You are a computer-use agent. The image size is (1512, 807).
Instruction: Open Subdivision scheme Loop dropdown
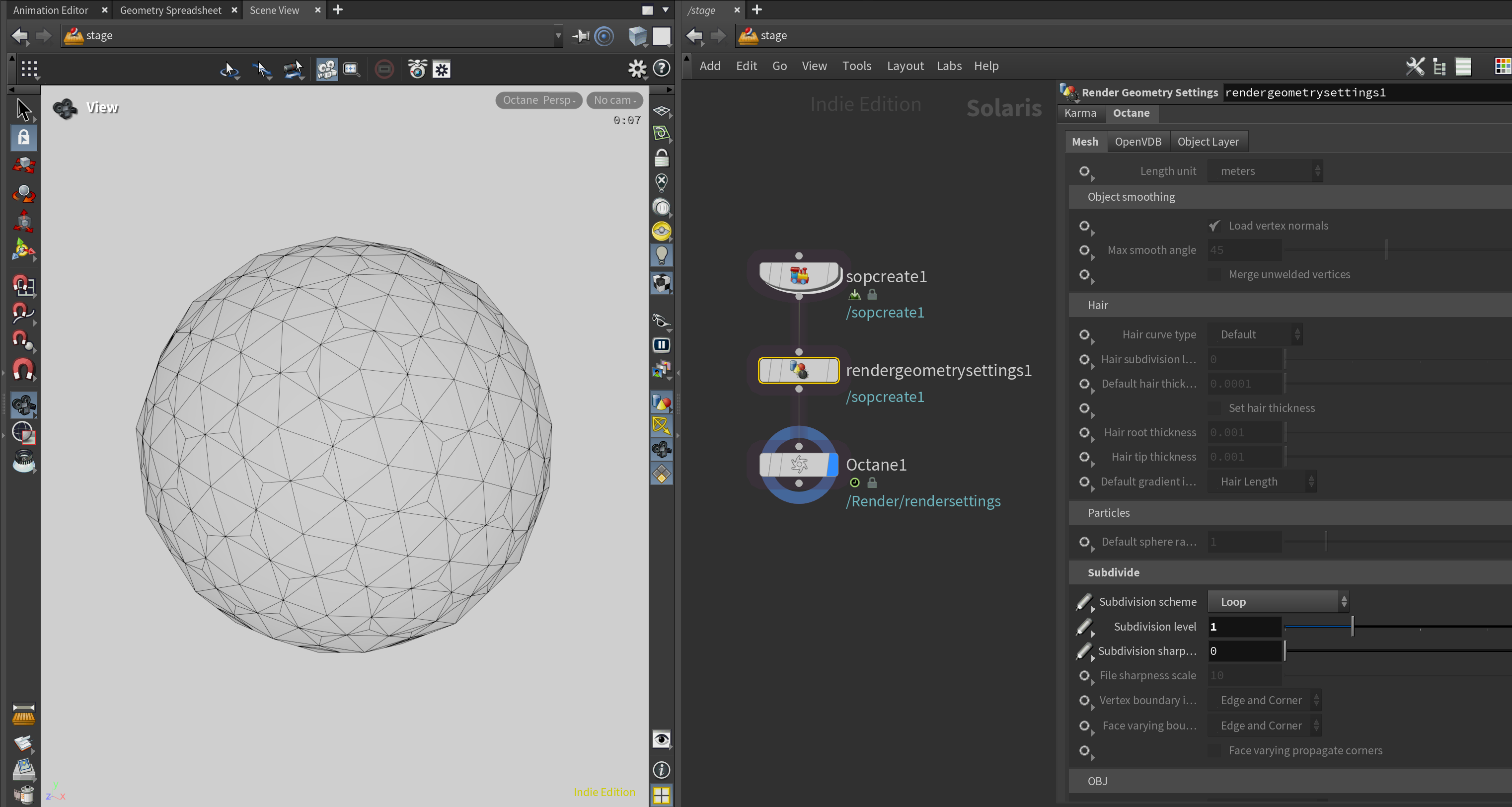click(x=1278, y=601)
